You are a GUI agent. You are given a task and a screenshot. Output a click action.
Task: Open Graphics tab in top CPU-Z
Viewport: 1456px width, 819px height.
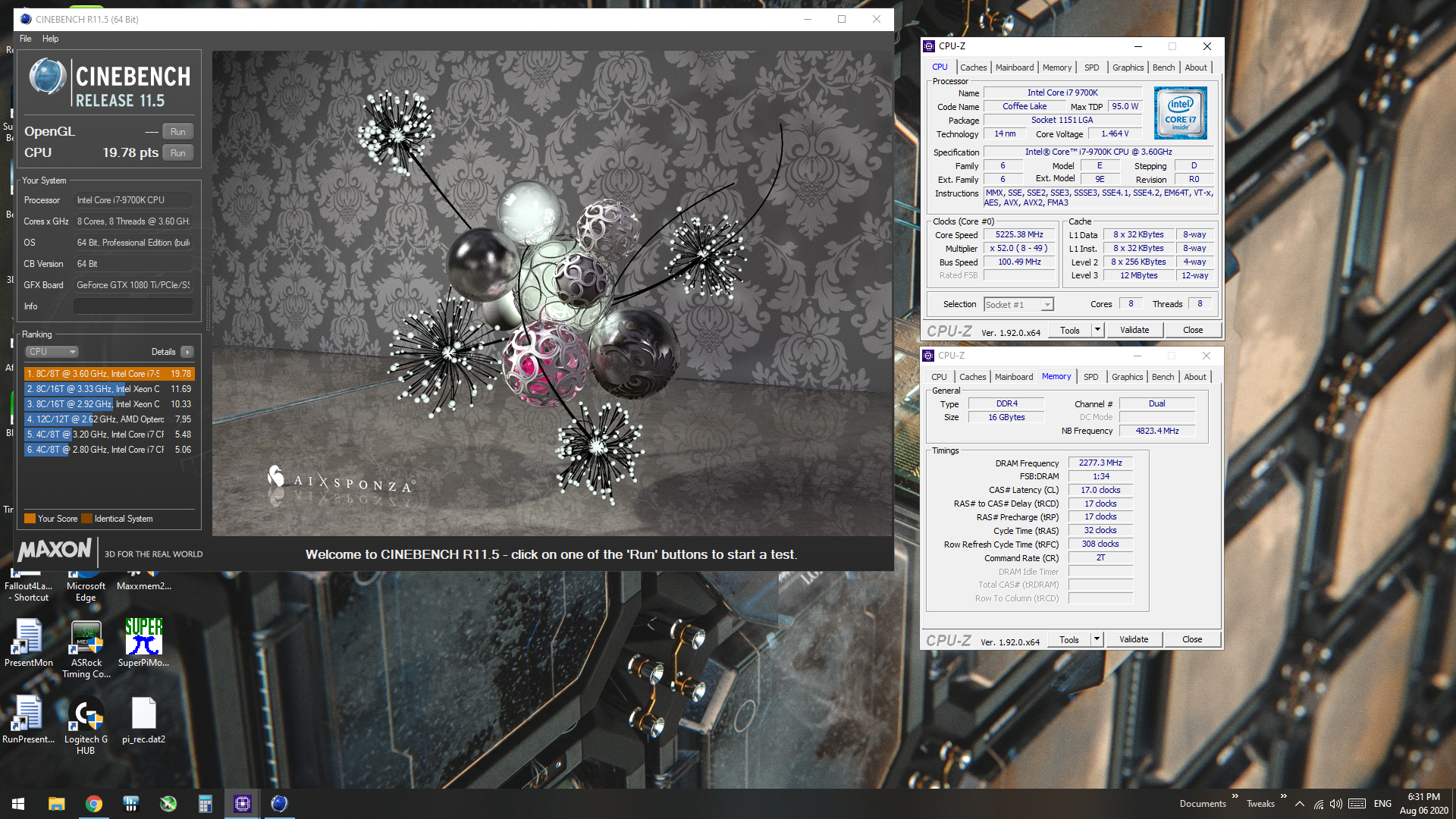tap(1128, 67)
